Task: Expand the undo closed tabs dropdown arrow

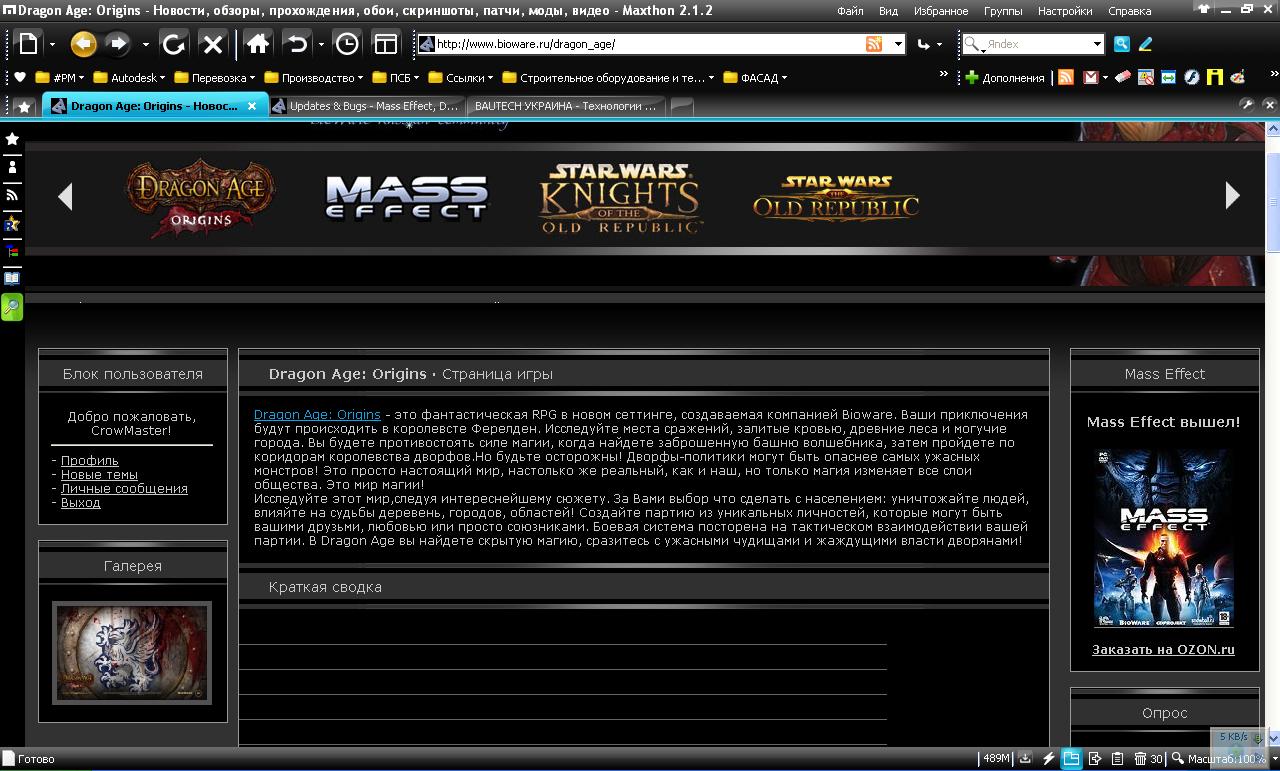Action: pos(321,44)
